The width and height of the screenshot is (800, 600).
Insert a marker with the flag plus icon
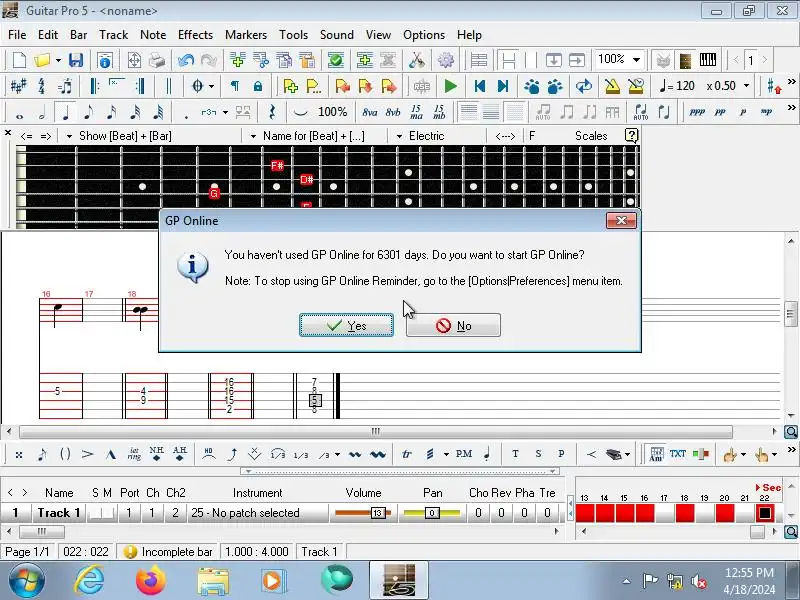291,86
